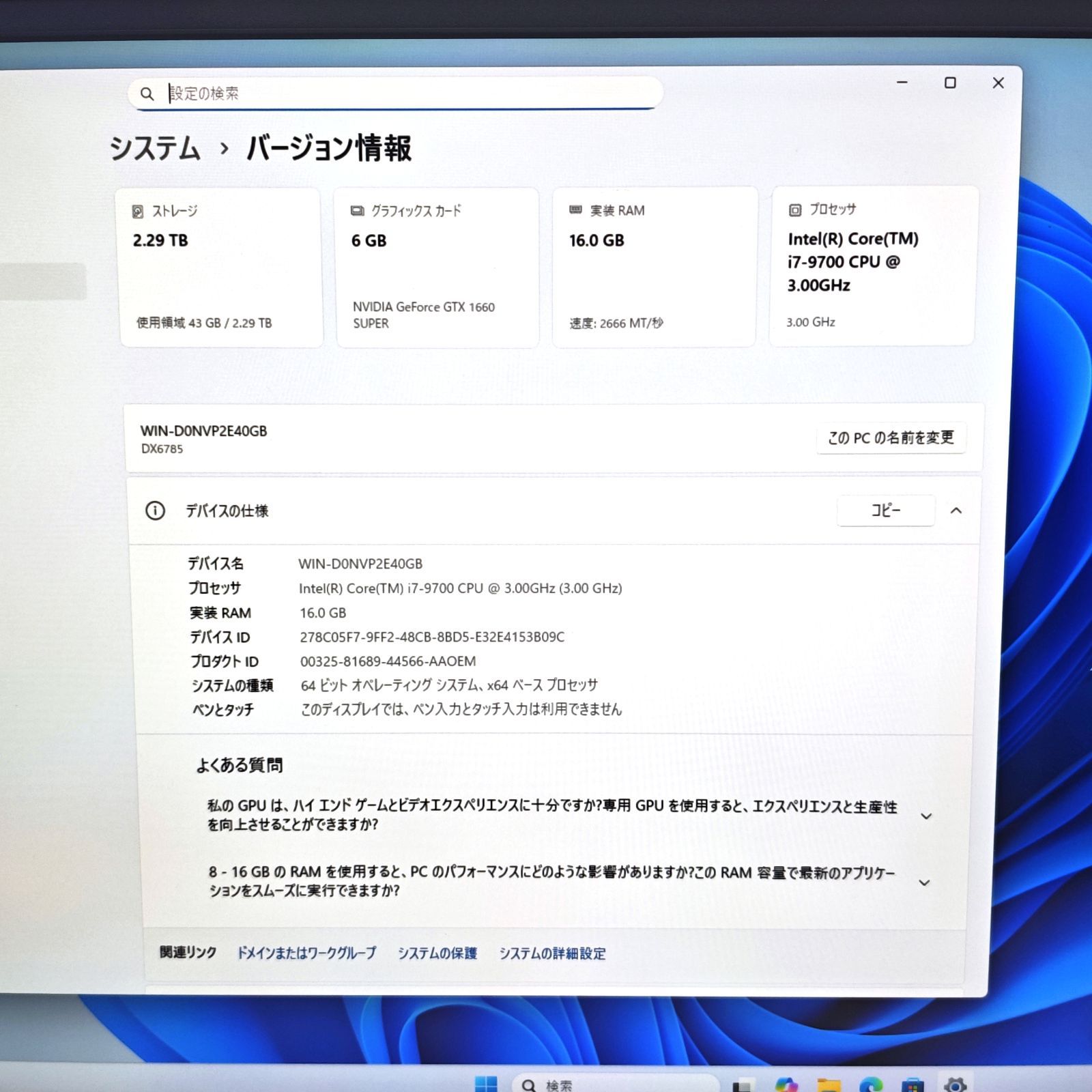Screen dimensions: 1092x1092
Task: Open the グラフィックス カード 6 GB card
Action: pos(437,268)
